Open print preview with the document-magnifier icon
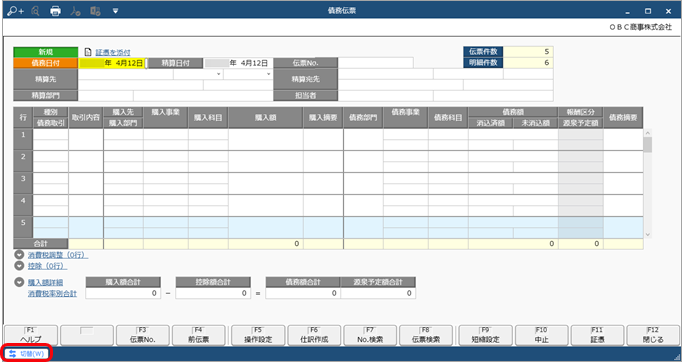Image resolution: width=682 pixels, height=362 pixels. point(36,11)
